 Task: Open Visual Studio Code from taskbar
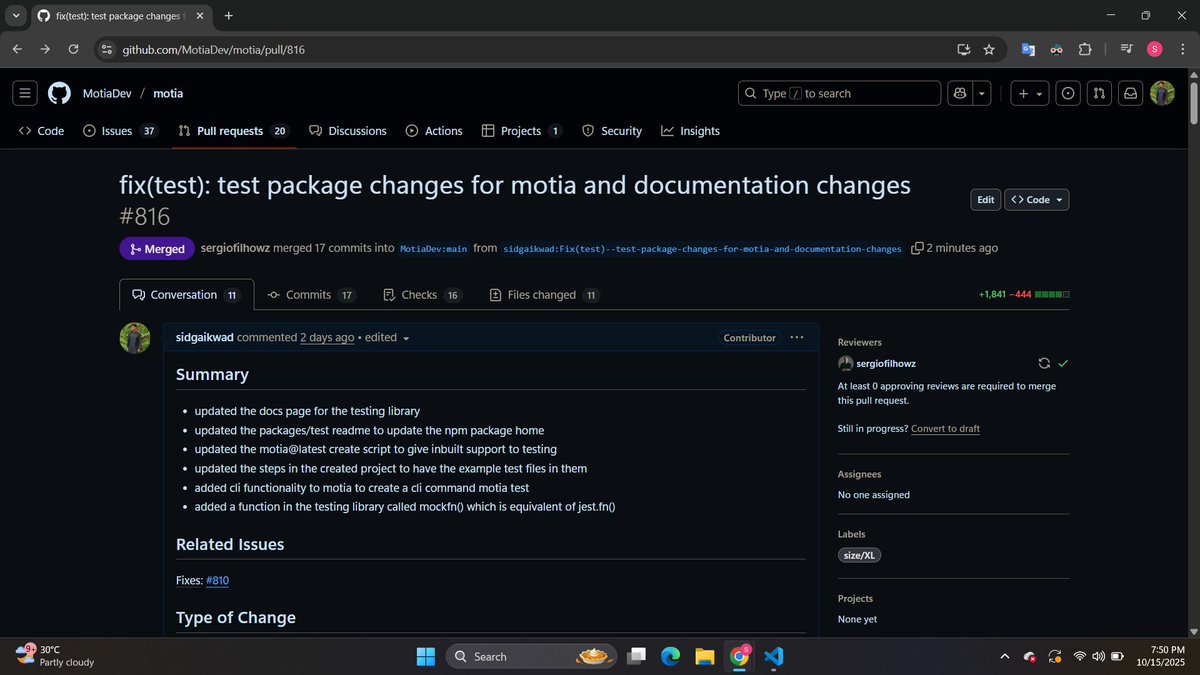point(773,656)
